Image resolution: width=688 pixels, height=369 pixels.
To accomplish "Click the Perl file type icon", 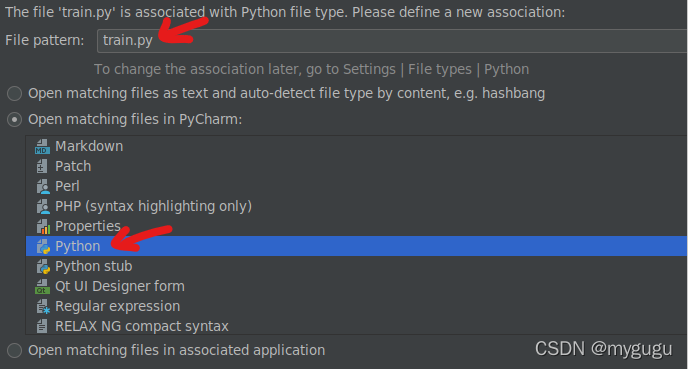I will coord(43,186).
